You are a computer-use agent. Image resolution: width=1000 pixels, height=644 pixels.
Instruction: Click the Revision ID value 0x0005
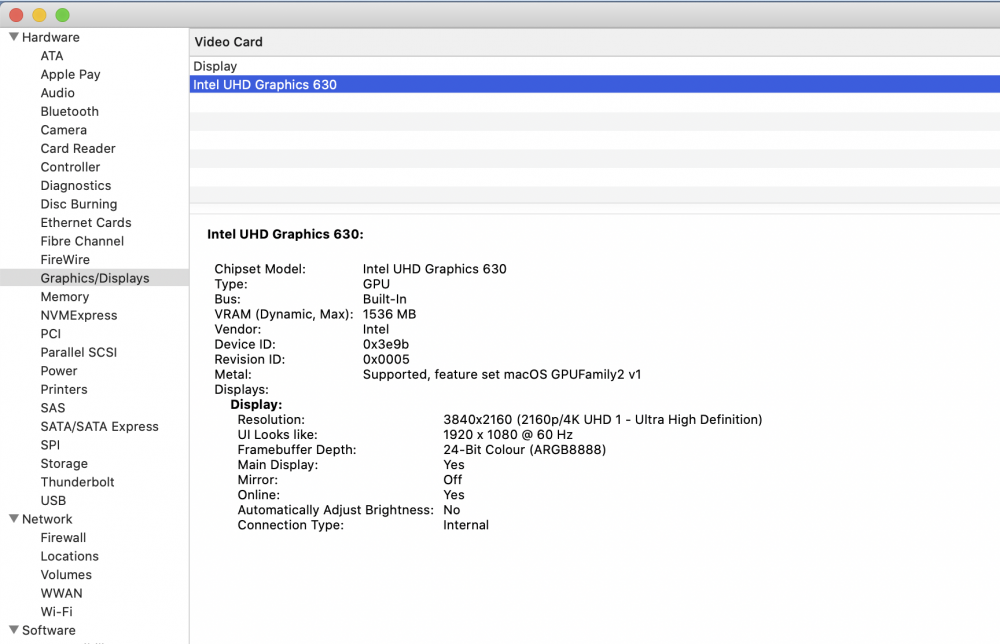[386, 360]
